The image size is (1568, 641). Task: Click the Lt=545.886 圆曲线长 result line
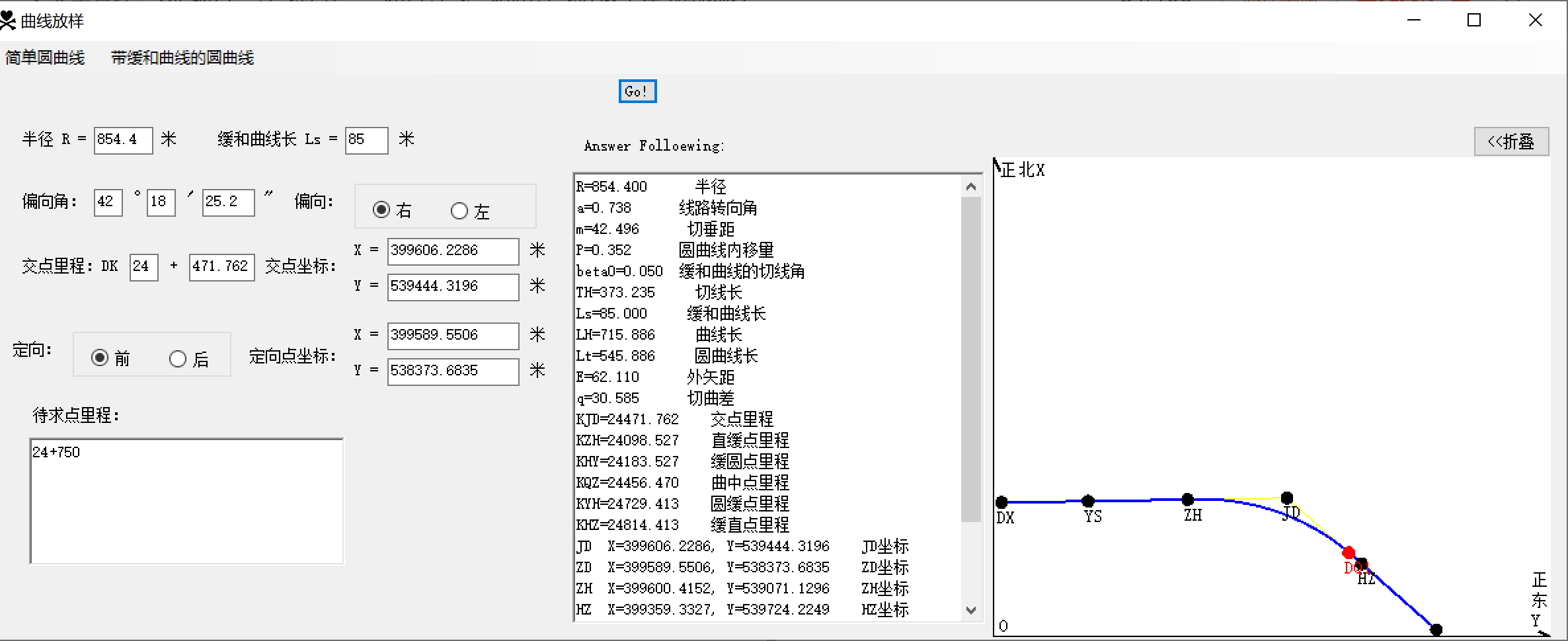coord(667,356)
